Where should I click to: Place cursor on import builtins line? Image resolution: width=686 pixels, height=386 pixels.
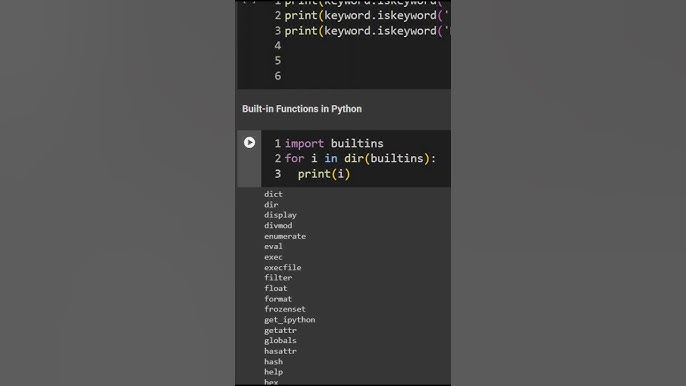[334, 144]
